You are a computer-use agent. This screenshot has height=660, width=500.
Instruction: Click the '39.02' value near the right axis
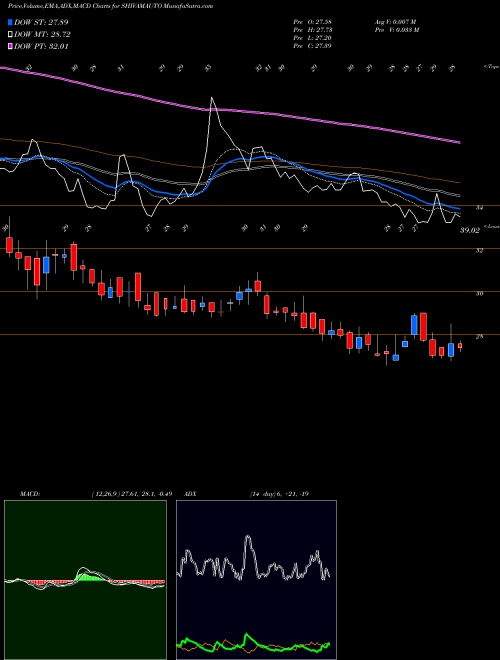[x=470, y=230]
